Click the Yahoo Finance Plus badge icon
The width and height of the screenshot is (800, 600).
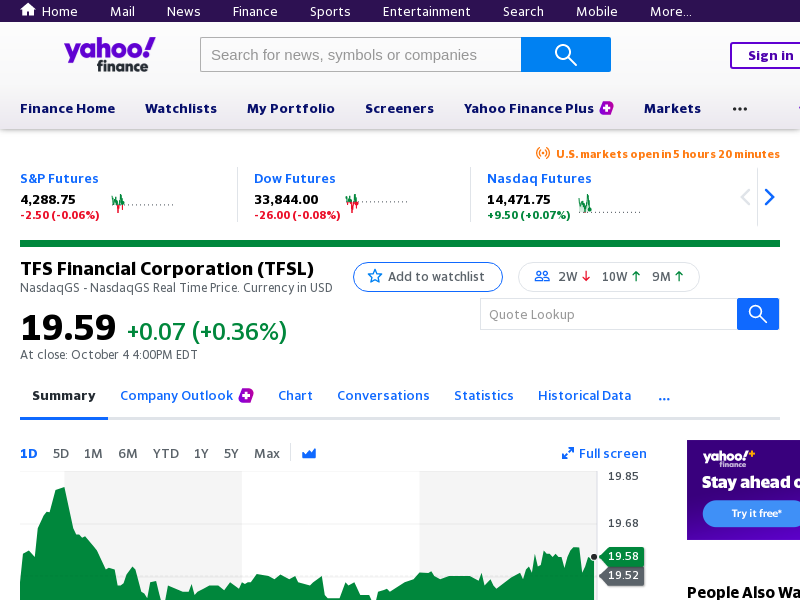(606, 108)
